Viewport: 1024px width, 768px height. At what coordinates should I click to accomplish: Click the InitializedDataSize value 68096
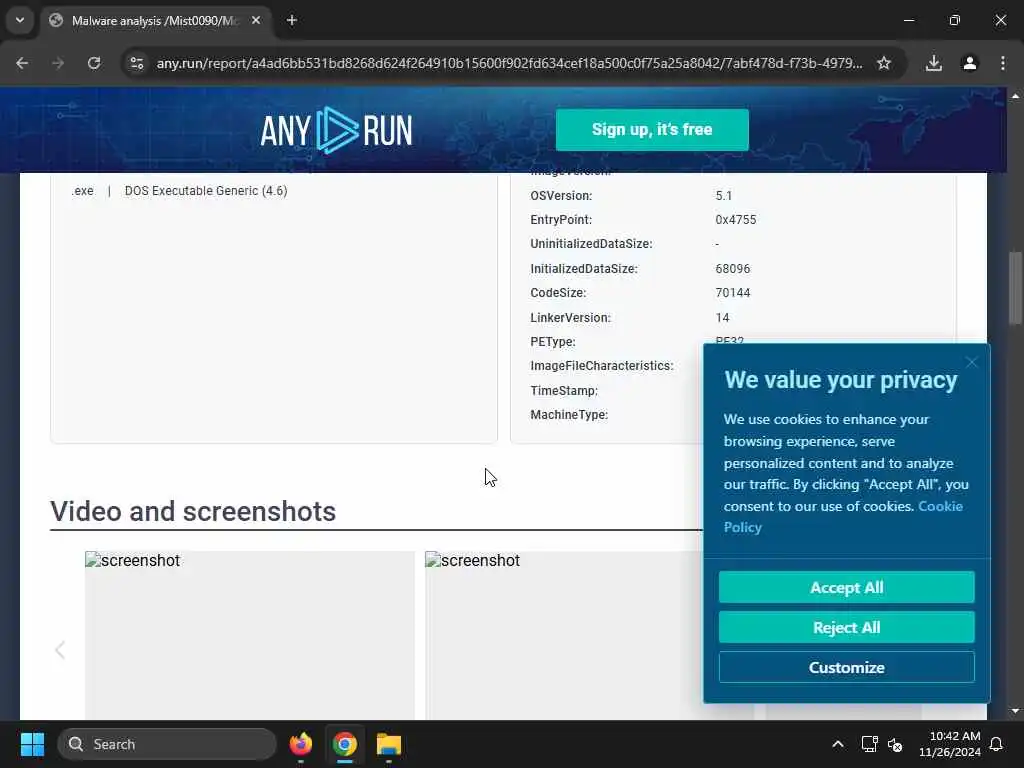coord(733,269)
